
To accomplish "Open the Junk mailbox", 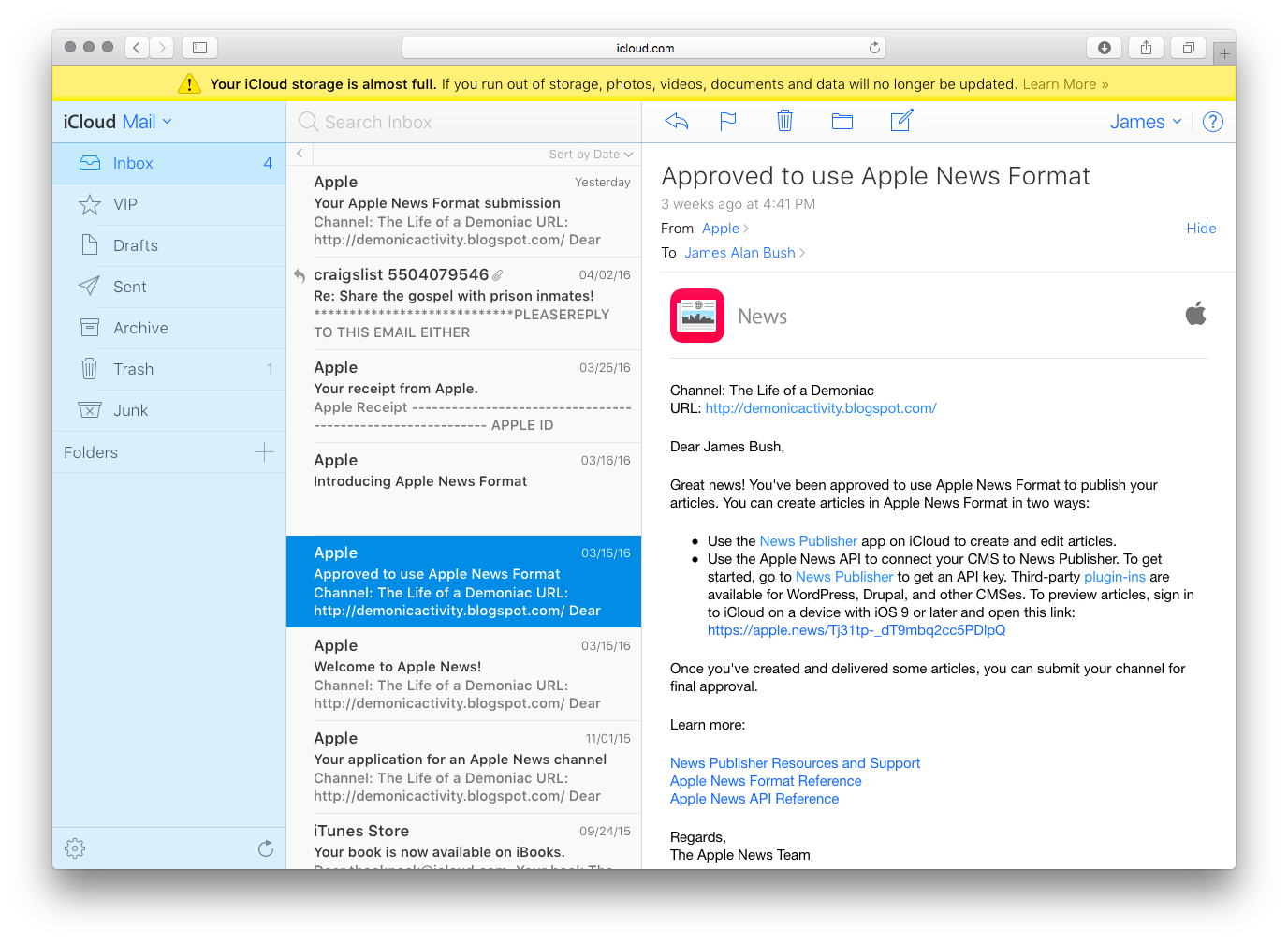I will (168, 410).
